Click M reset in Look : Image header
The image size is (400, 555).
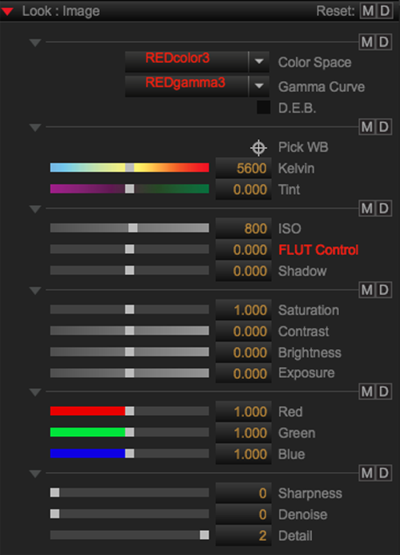(x=368, y=11)
